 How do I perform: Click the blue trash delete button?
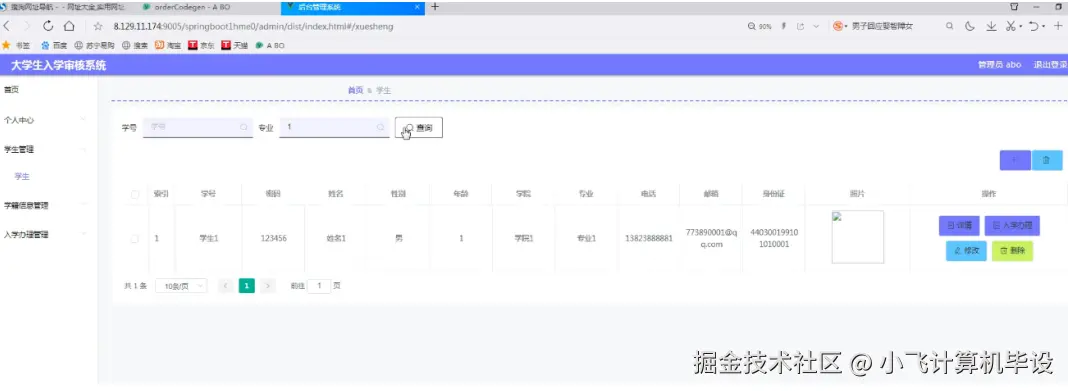pos(1047,160)
